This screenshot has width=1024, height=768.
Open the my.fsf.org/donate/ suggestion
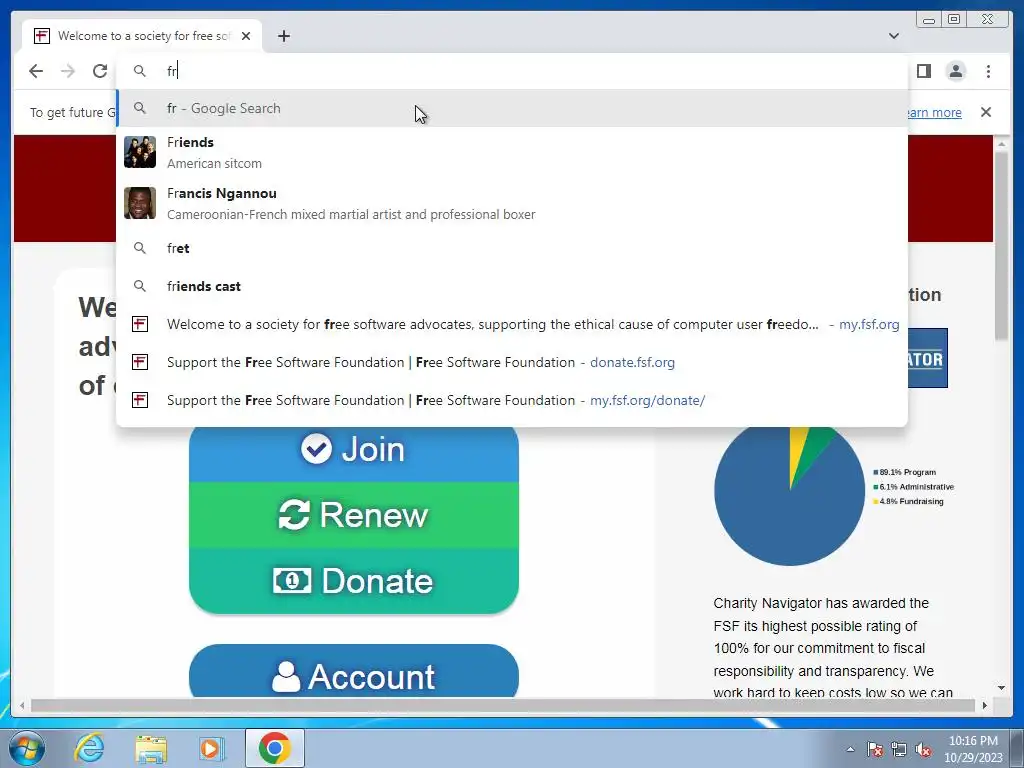point(512,400)
